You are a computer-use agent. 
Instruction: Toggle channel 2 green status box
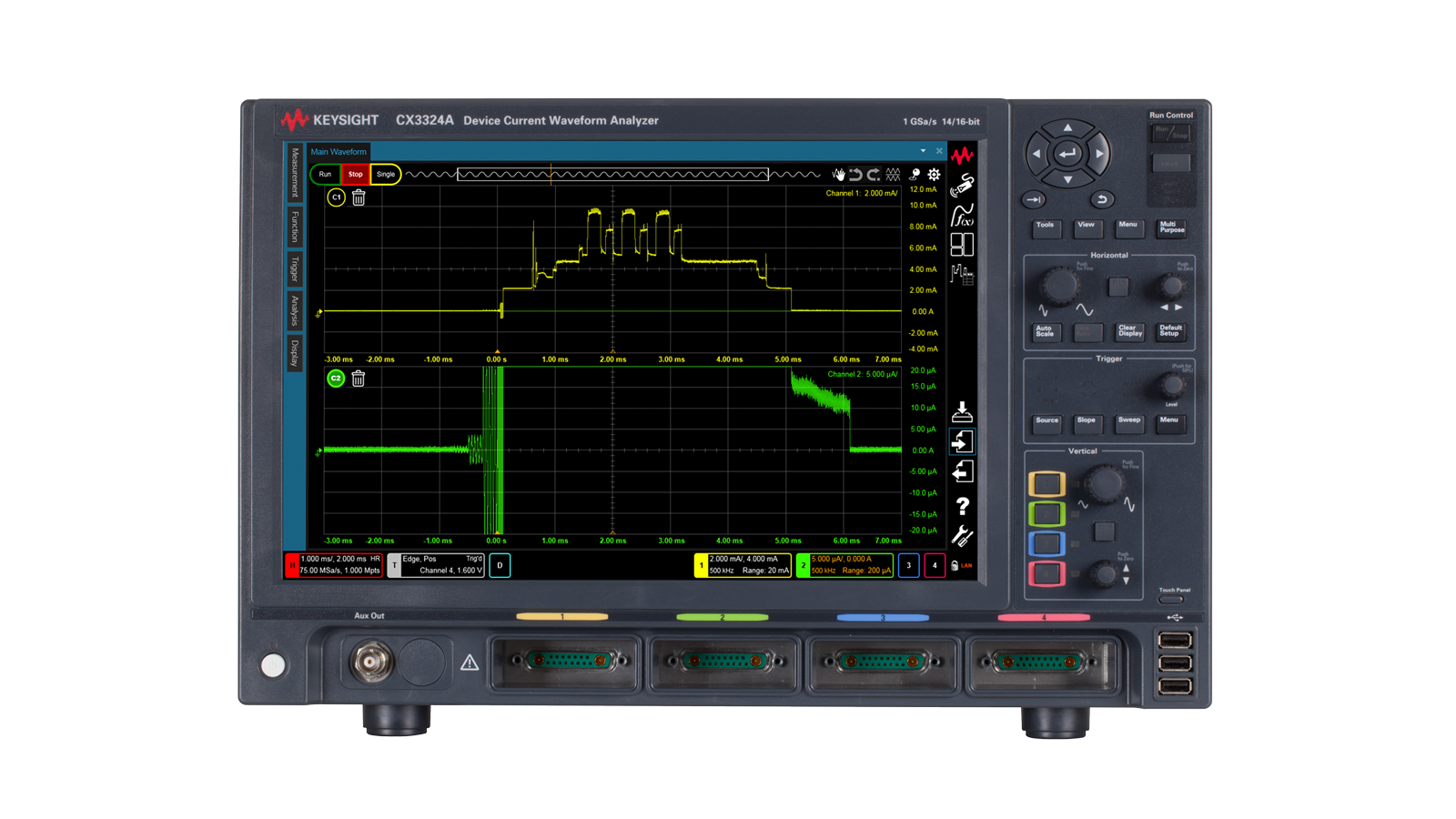click(x=844, y=565)
